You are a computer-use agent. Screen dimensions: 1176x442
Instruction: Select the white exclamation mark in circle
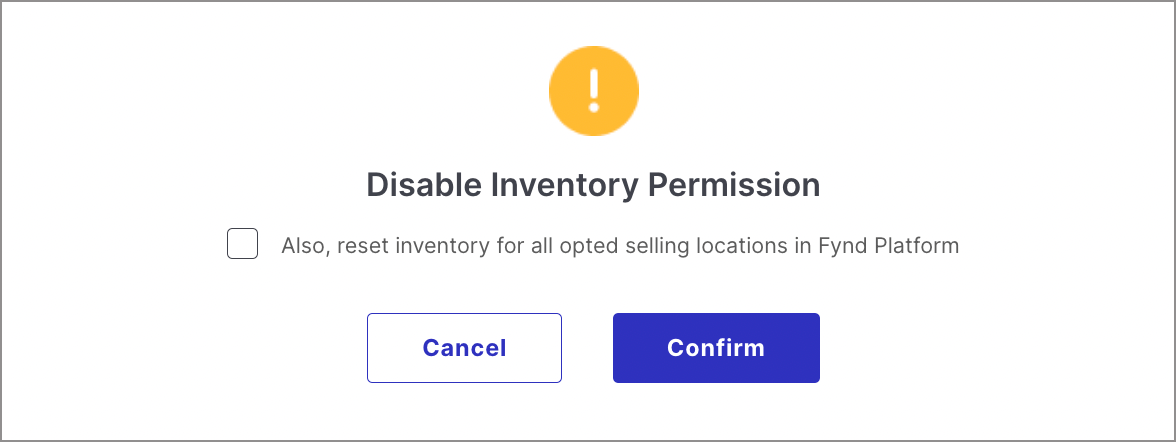coord(593,91)
